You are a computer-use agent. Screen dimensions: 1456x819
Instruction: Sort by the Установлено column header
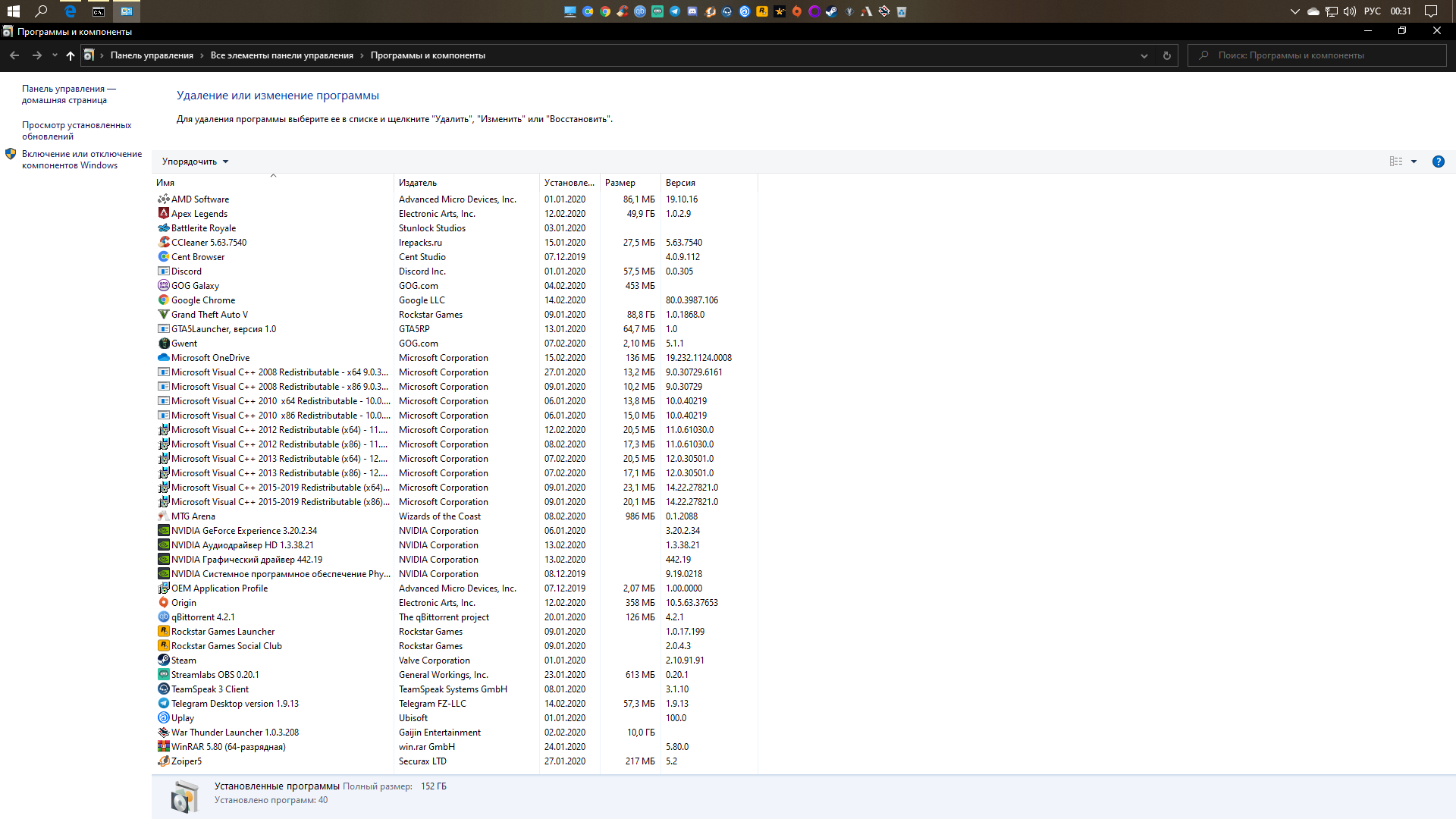(570, 183)
